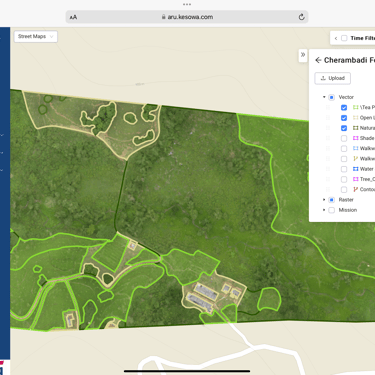Click the aru.kesowa.com address bar
The width and height of the screenshot is (375, 375).
(x=187, y=17)
